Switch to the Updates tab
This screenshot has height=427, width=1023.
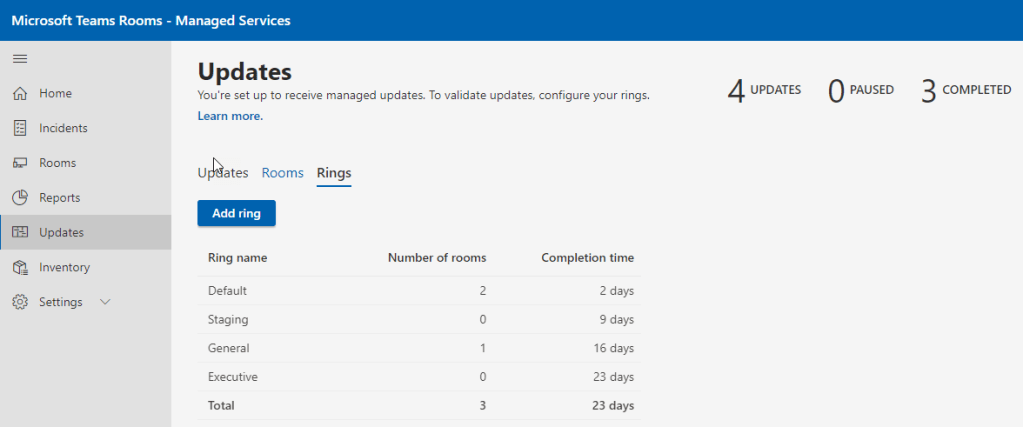(x=223, y=173)
